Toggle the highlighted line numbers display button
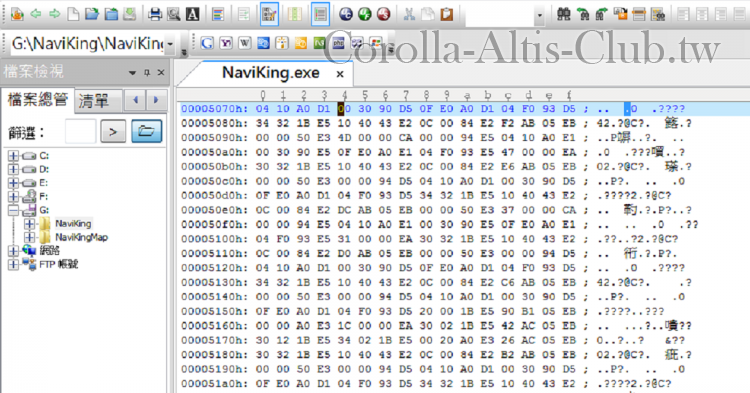750x393 pixels. pyautogui.click(x=320, y=14)
